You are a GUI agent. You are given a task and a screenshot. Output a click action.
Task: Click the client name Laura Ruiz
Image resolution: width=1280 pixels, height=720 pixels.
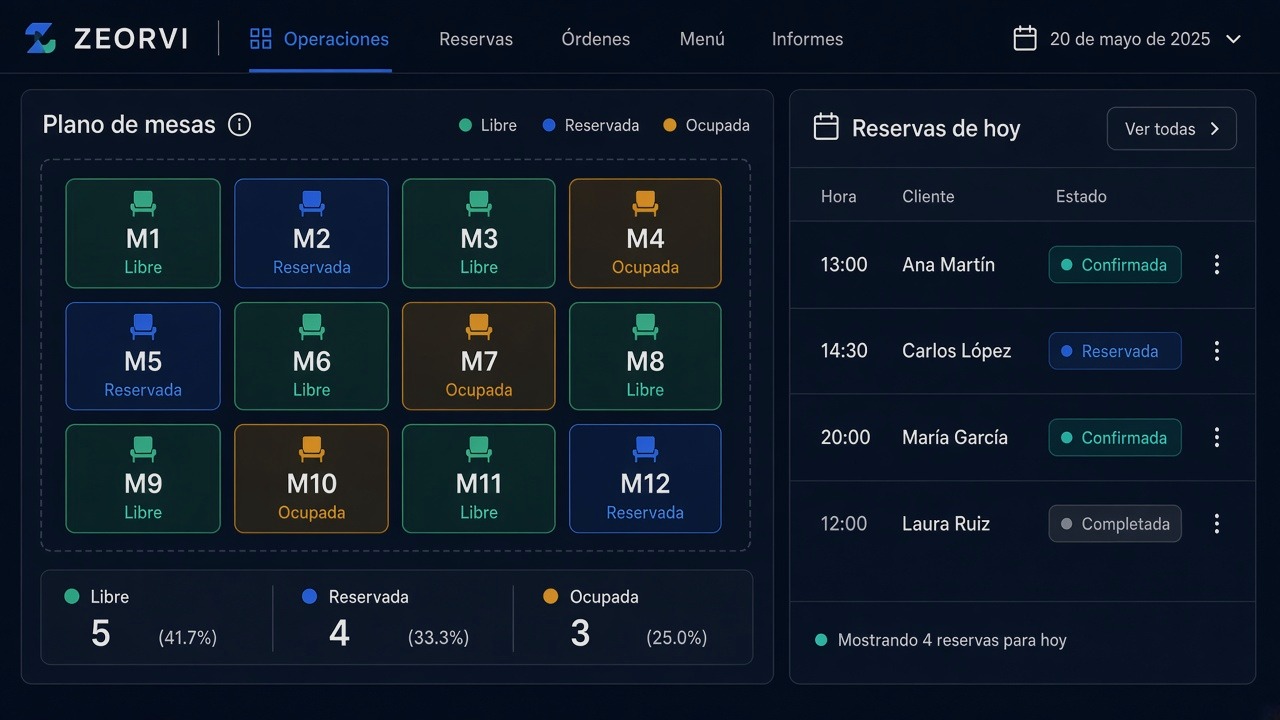[x=946, y=523]
